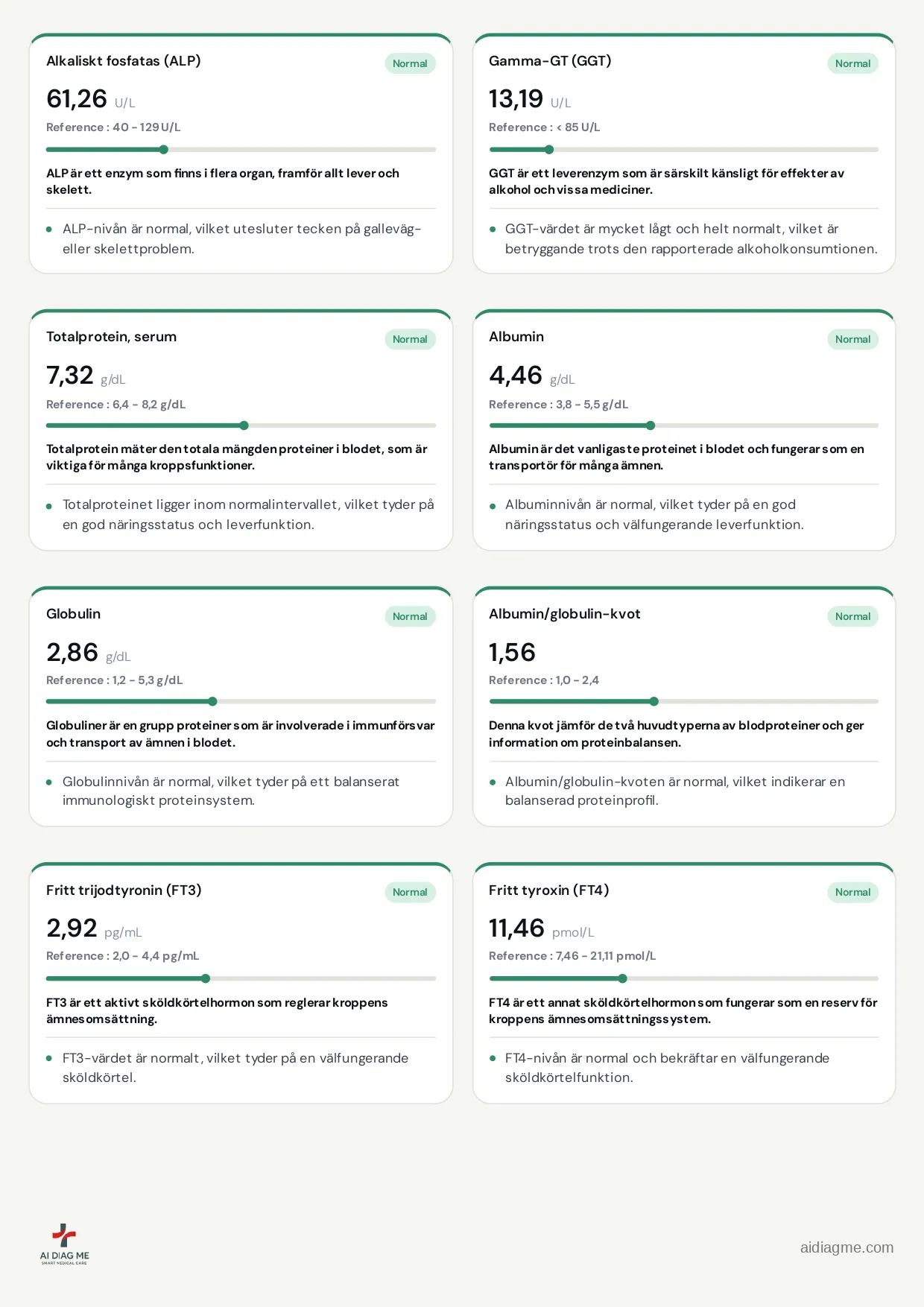Image resolution: width=924 pixels, height=1307 pixels.
Task: Click the ALP reference range slider marker
Action: click(164, 150)
